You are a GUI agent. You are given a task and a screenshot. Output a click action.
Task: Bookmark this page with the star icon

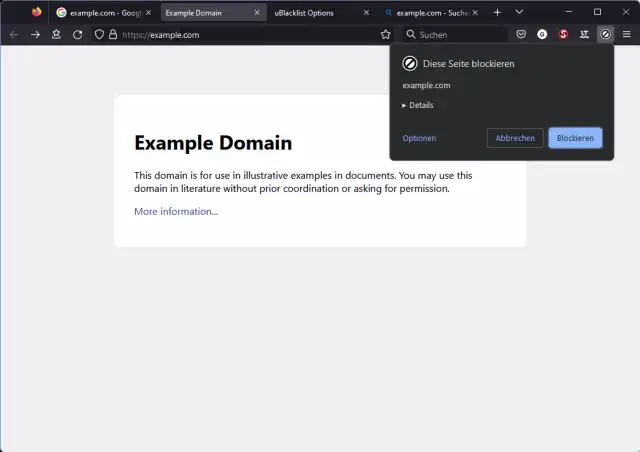pyautogui.click(x=386, y=34)
